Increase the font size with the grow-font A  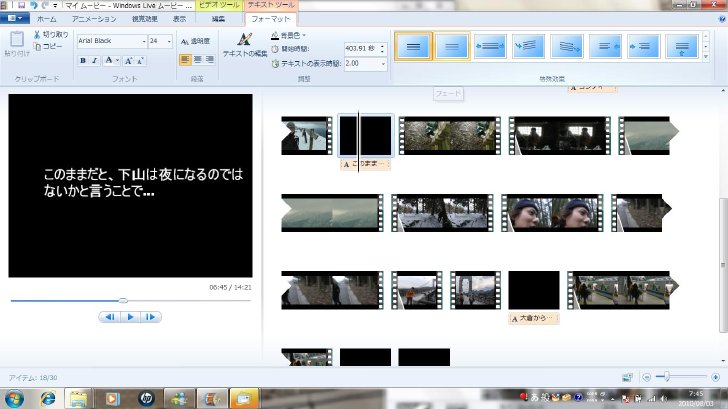click(x=129, y=60)
